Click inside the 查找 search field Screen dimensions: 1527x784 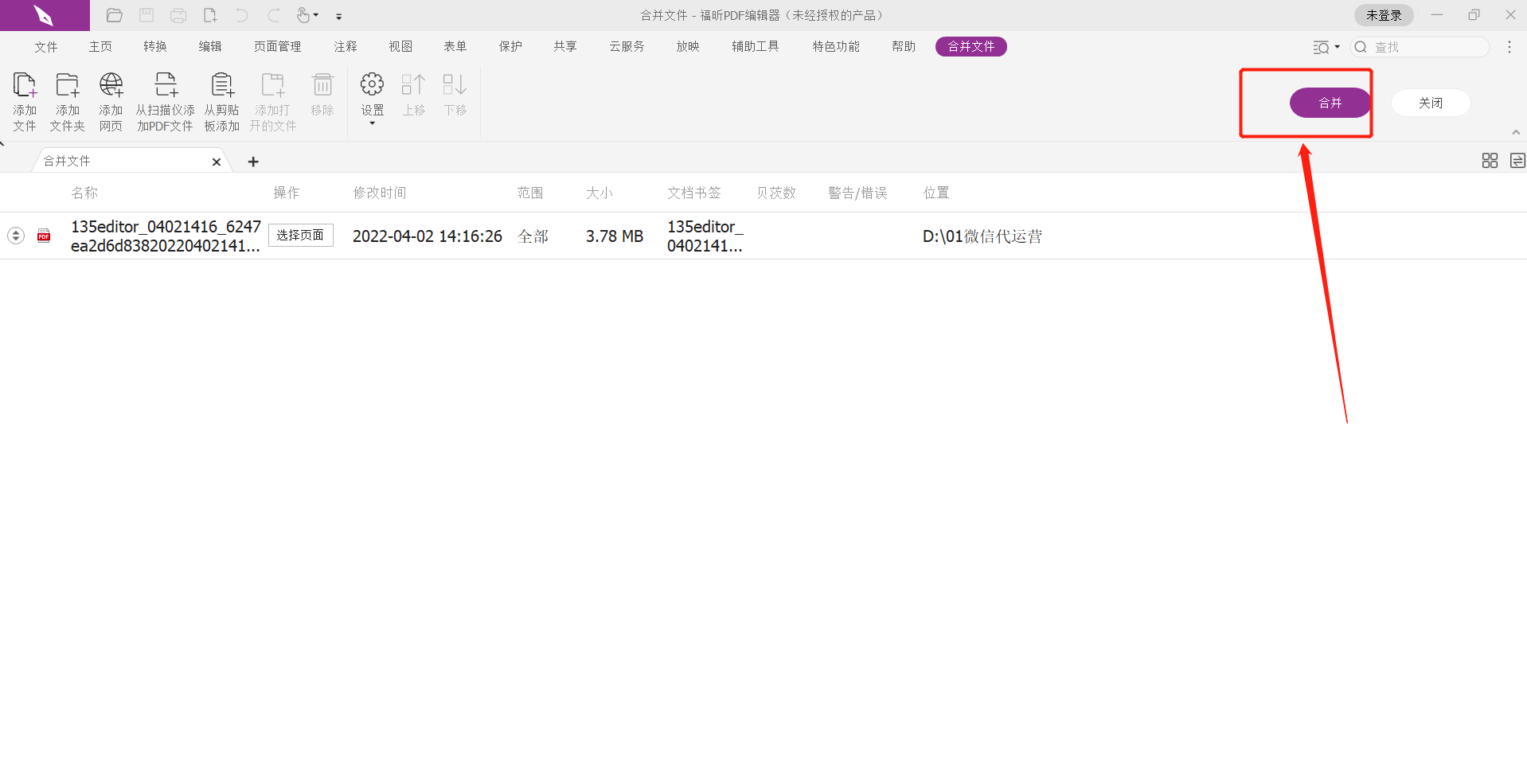[1425, 47]
